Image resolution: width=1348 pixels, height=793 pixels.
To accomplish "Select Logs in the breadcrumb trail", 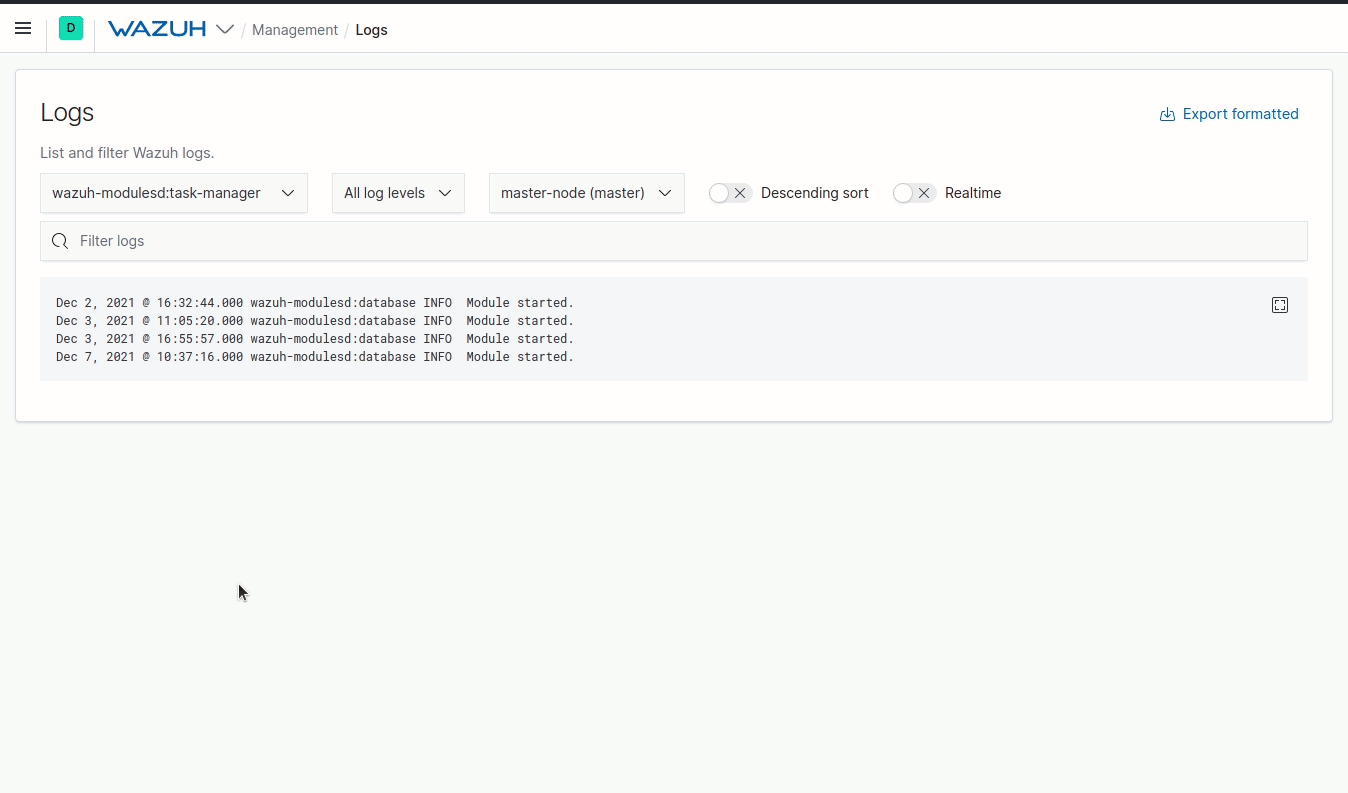I will coord(371,30).
